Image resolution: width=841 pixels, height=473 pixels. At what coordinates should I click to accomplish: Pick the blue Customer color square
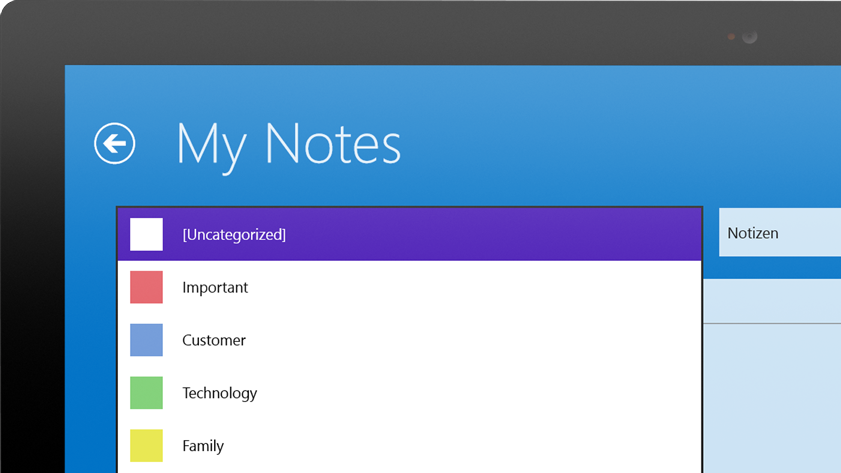[x=146, y=340]
